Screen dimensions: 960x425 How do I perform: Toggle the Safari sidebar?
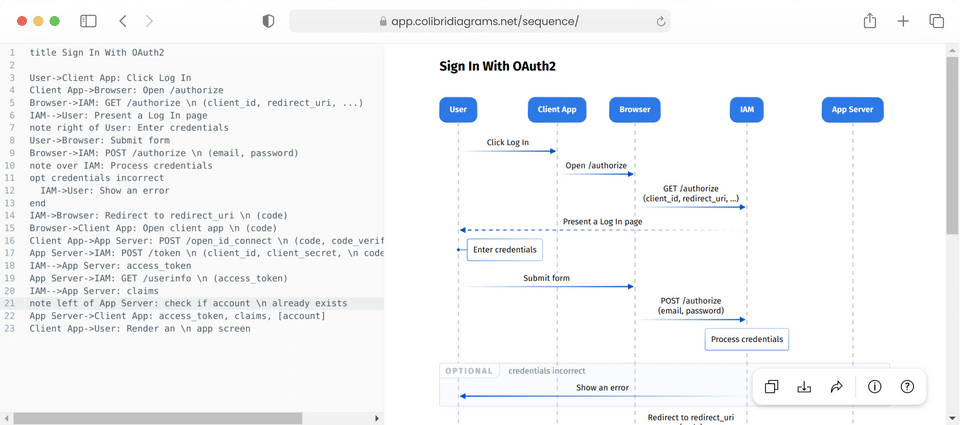[x=88, y=21]
